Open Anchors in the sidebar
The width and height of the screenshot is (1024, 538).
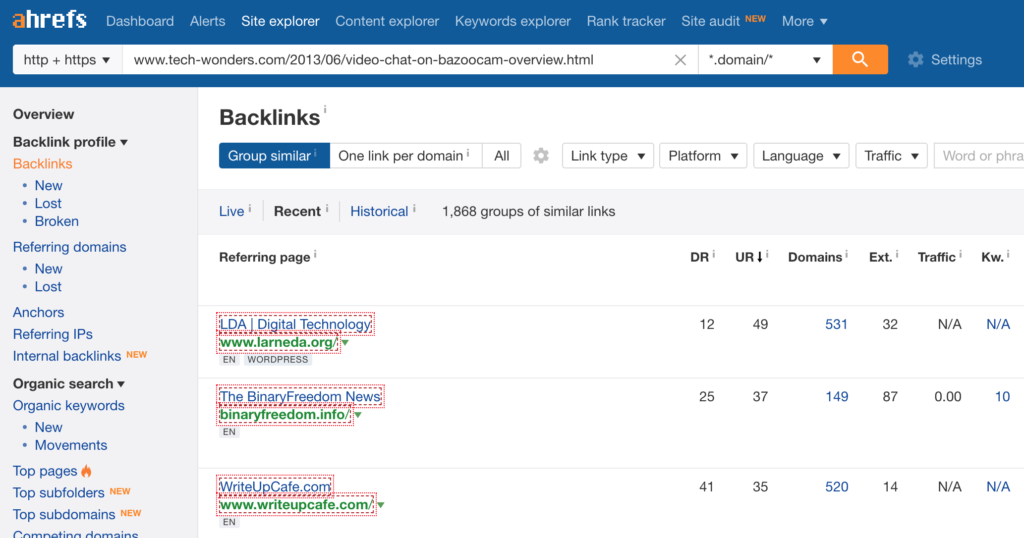(x=39, y=312)
